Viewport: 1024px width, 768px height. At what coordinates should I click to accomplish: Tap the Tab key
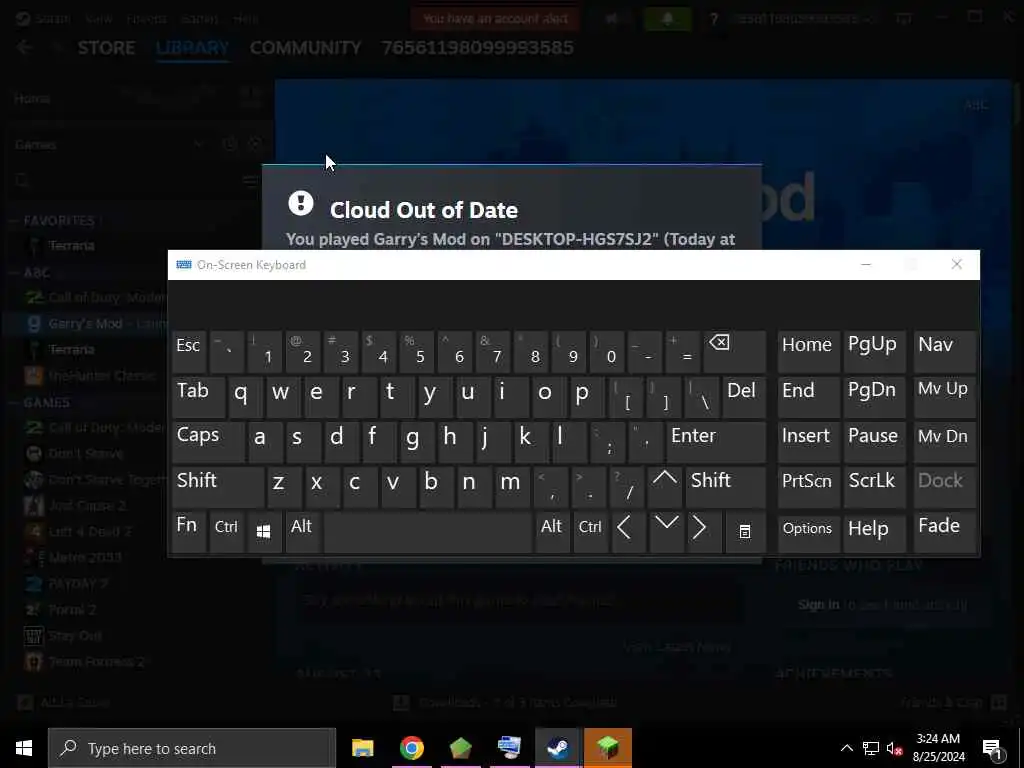[199, 396]
